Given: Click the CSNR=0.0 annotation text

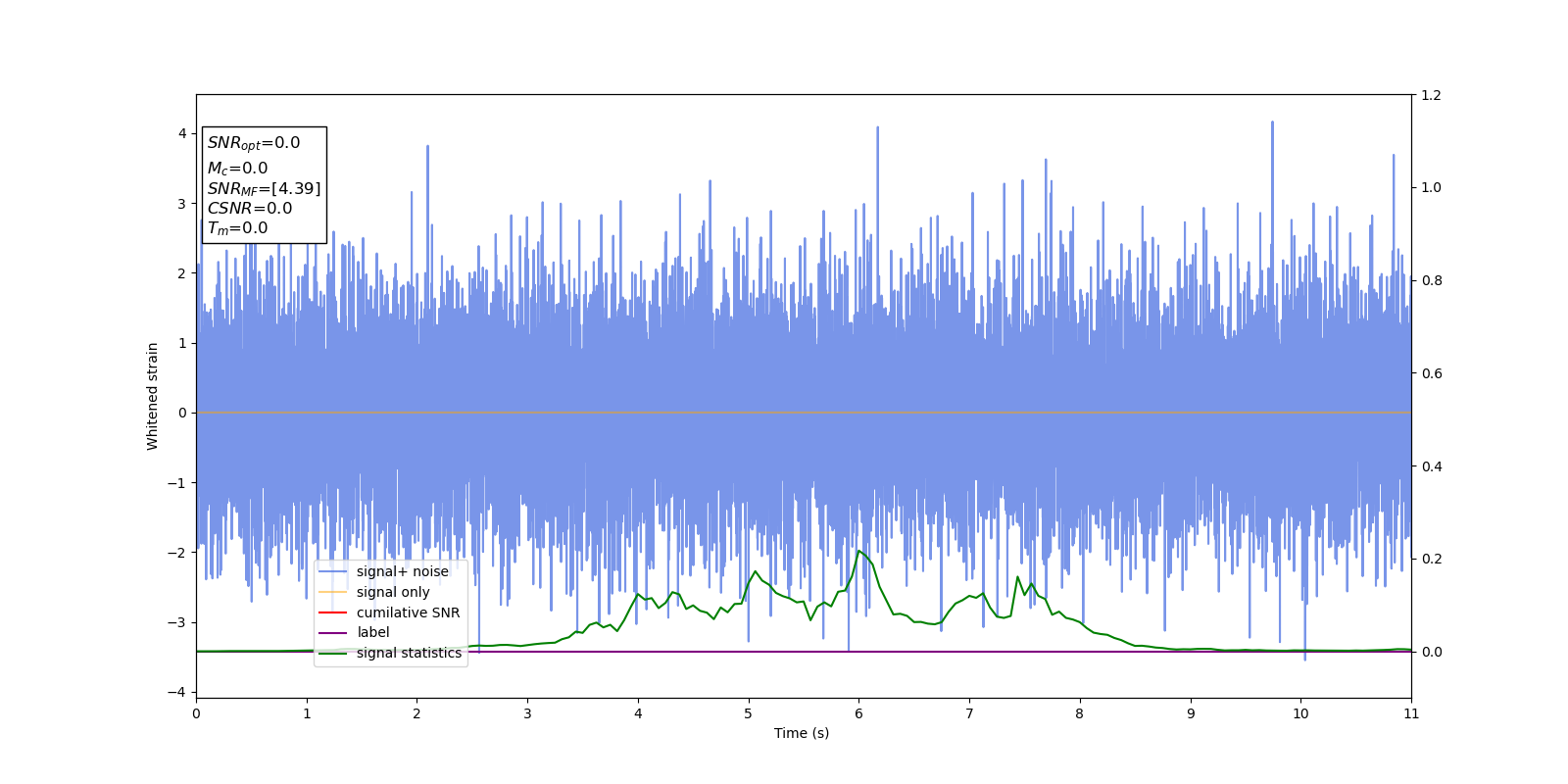Looking at the screenshot, I should click(250, 208).
